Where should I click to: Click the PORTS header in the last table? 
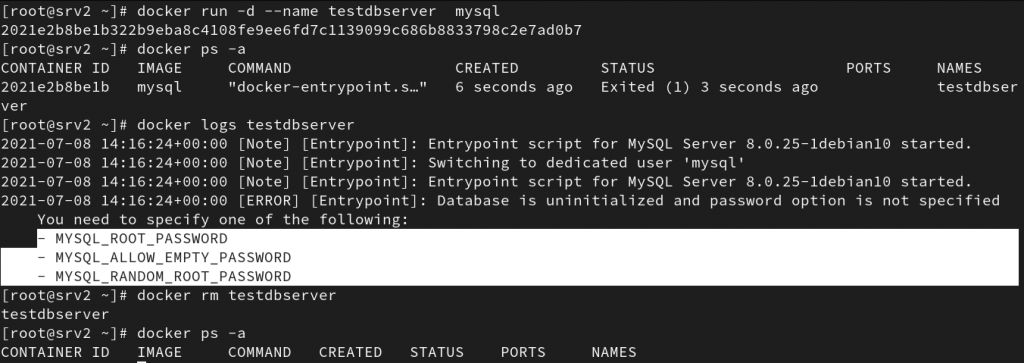click(x=523, y=352)
